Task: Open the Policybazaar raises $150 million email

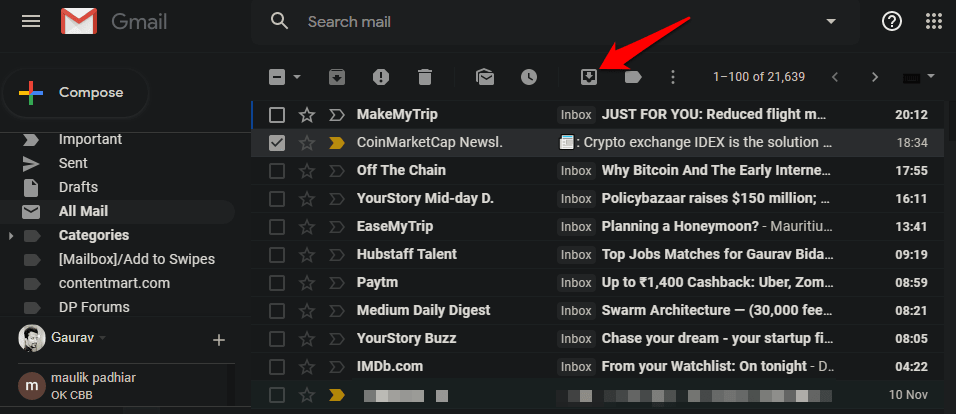Action: pos(599,199)
